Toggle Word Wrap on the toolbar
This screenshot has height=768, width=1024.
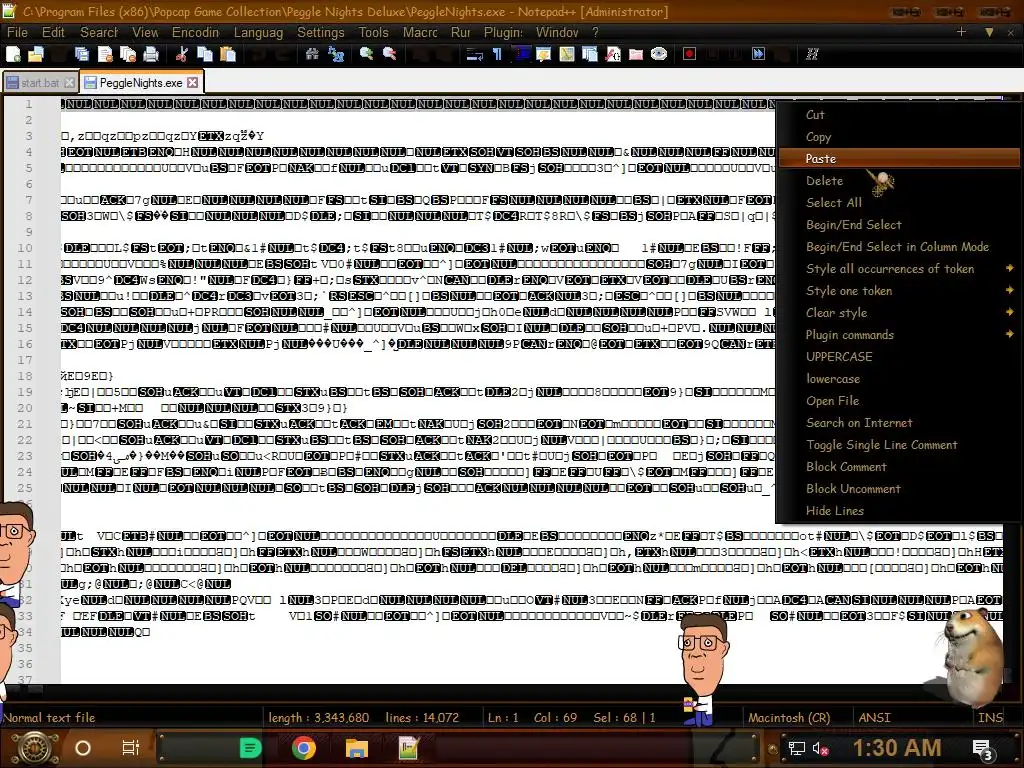click(474, 54)
